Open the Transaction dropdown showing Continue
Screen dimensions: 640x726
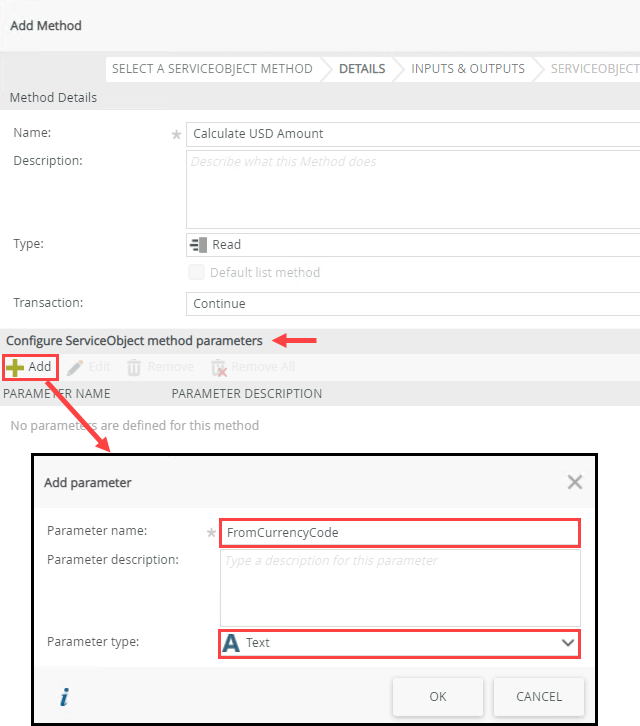(413, 304)
